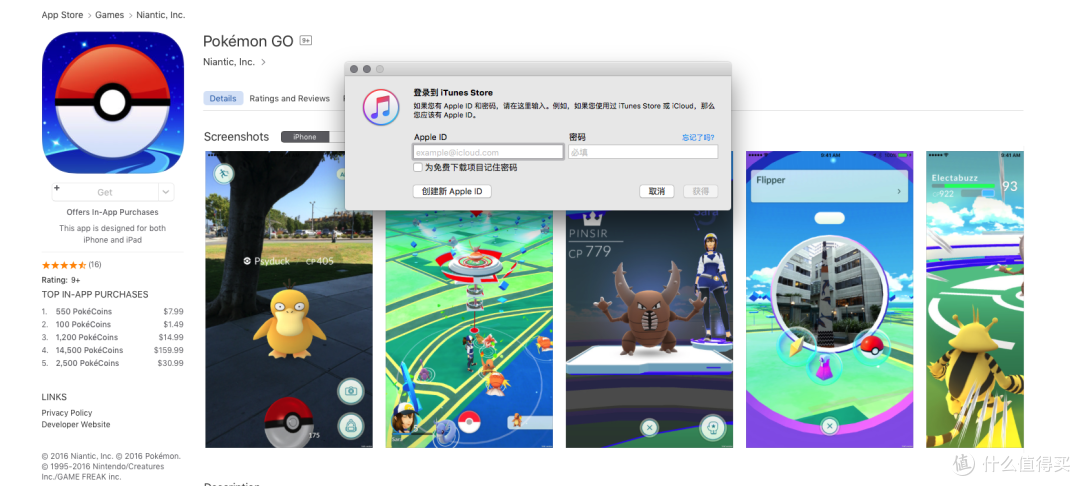Click the 2,500 PokéCoins purchase row
The width and height of the screenshot is (1080, 486).
pos(112,363)
